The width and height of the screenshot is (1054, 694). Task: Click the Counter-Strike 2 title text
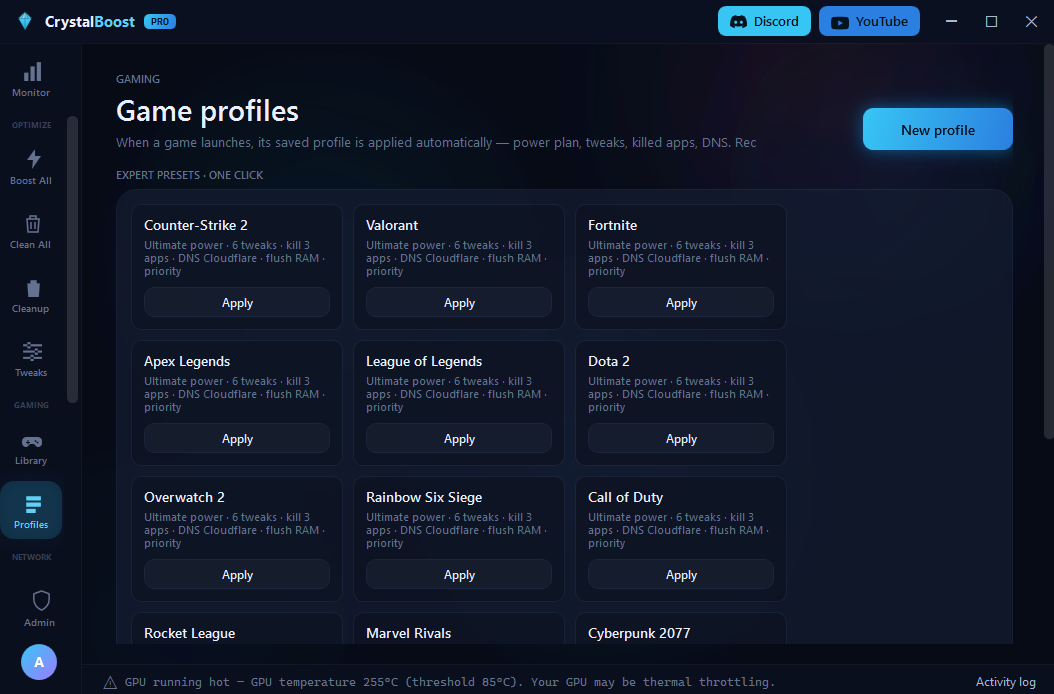coord(196,225)
